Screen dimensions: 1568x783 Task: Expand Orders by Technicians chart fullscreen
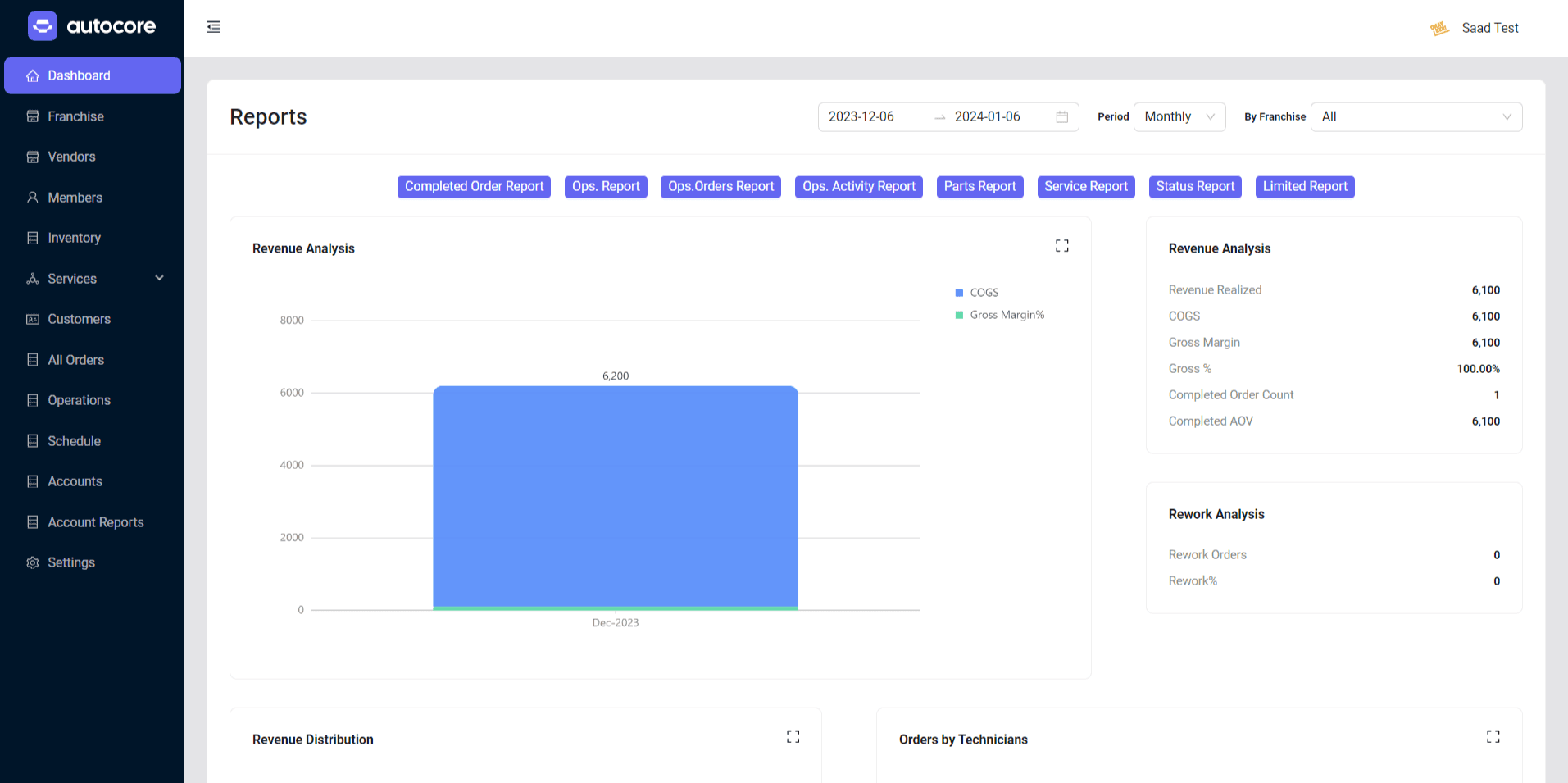[1493, 737]
